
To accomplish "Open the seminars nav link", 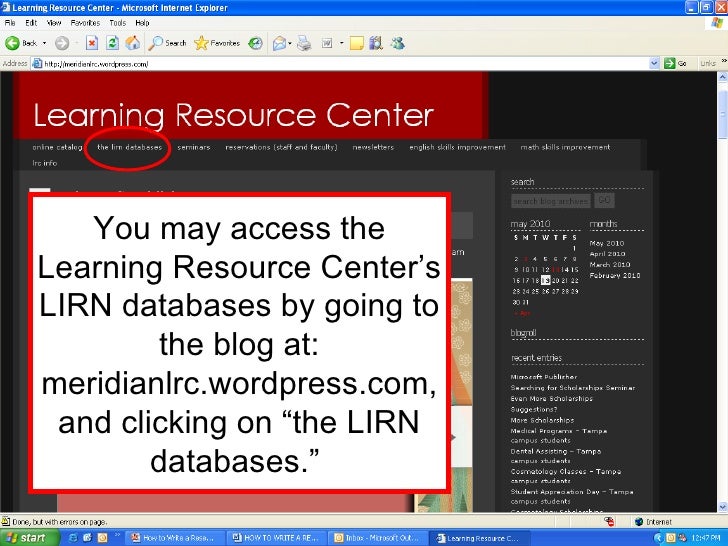I will pos(194,147).
